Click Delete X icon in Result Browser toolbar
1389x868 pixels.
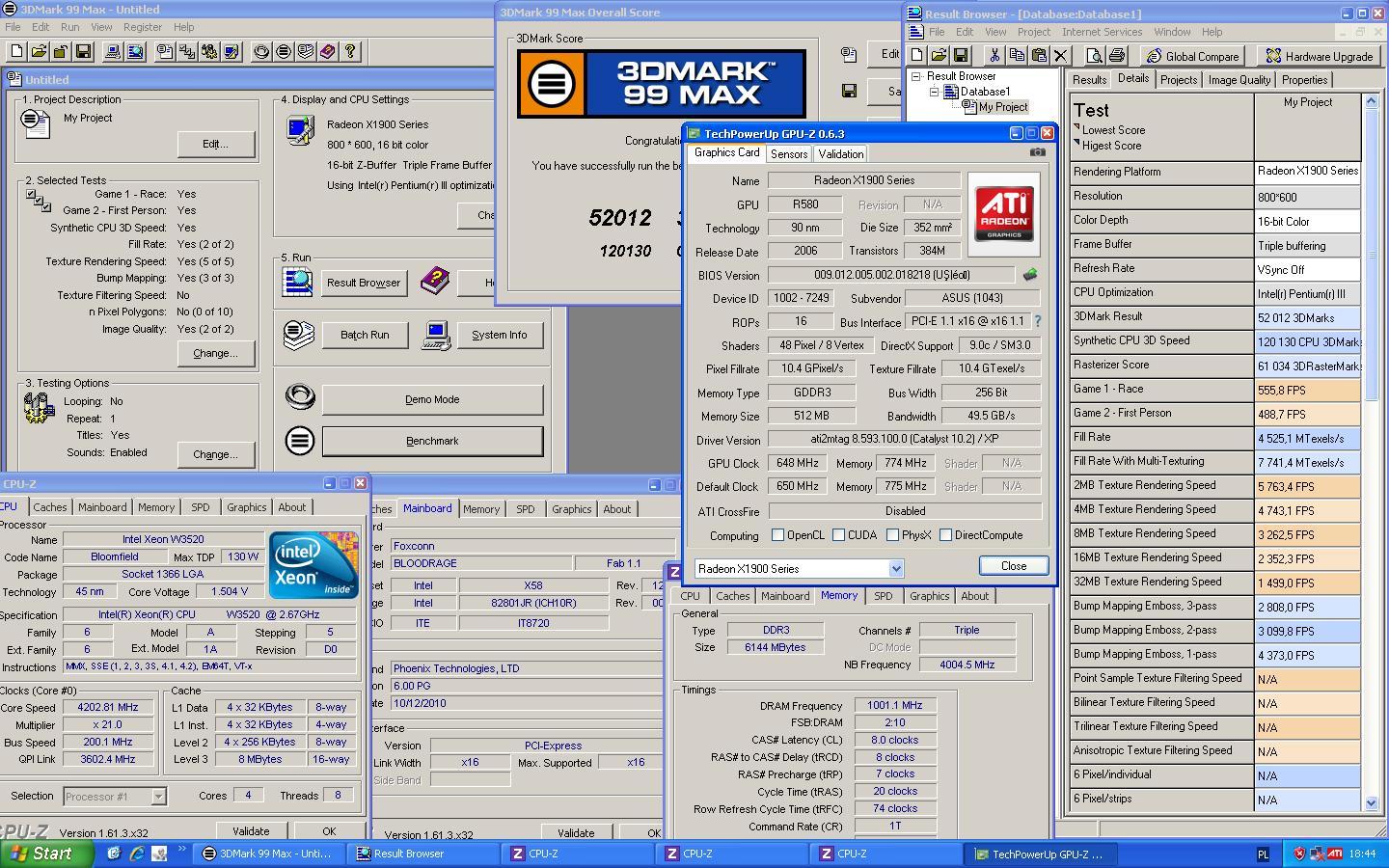pyautogui.click(x=1061, y=56)
